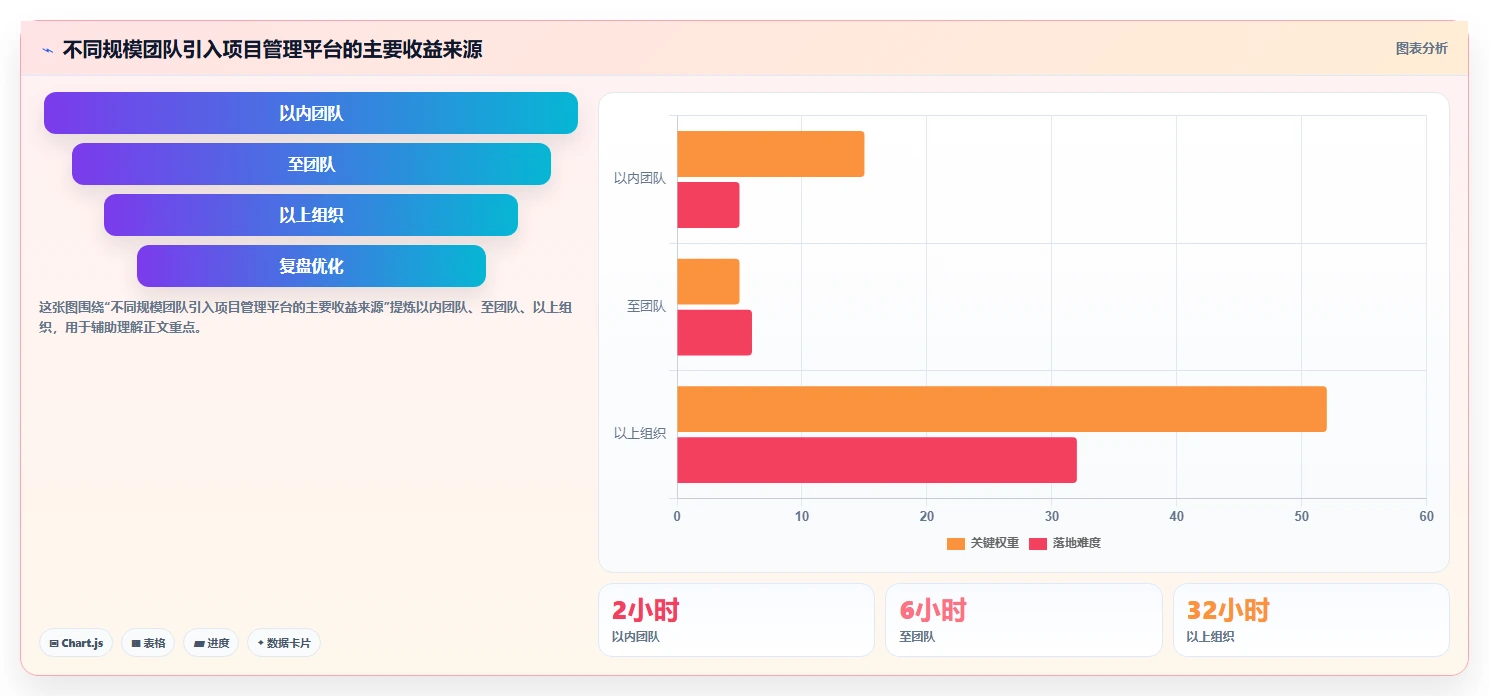This screenshot has height=696, width=1489.
Task: Click the Chart.js tag
Action: pyautogui.click(x=76, y=643)
